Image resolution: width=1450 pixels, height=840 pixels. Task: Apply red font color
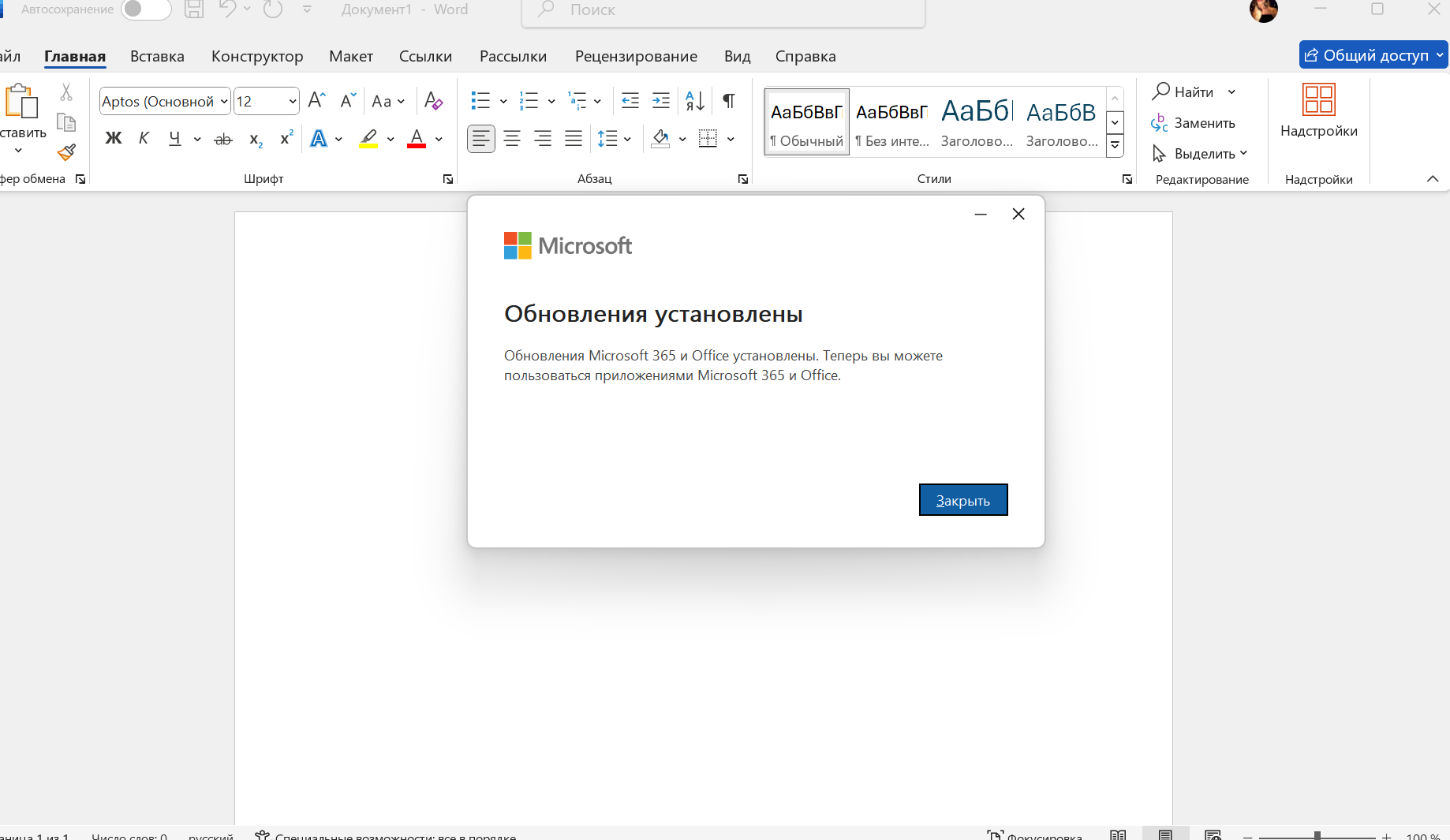(417, 139)
